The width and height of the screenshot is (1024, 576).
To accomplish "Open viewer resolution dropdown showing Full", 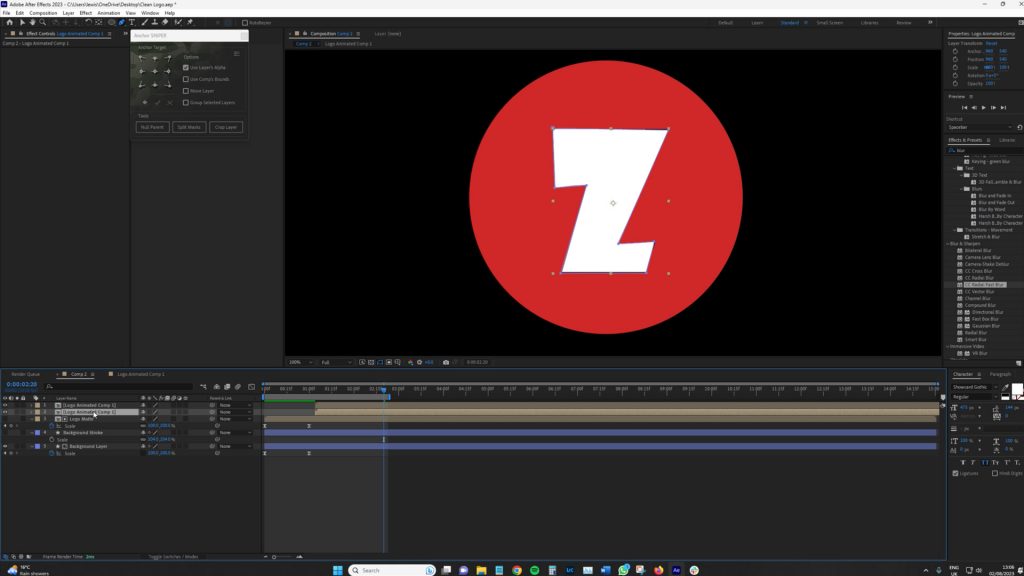I will pyautogui.click(x=336, y=362).
